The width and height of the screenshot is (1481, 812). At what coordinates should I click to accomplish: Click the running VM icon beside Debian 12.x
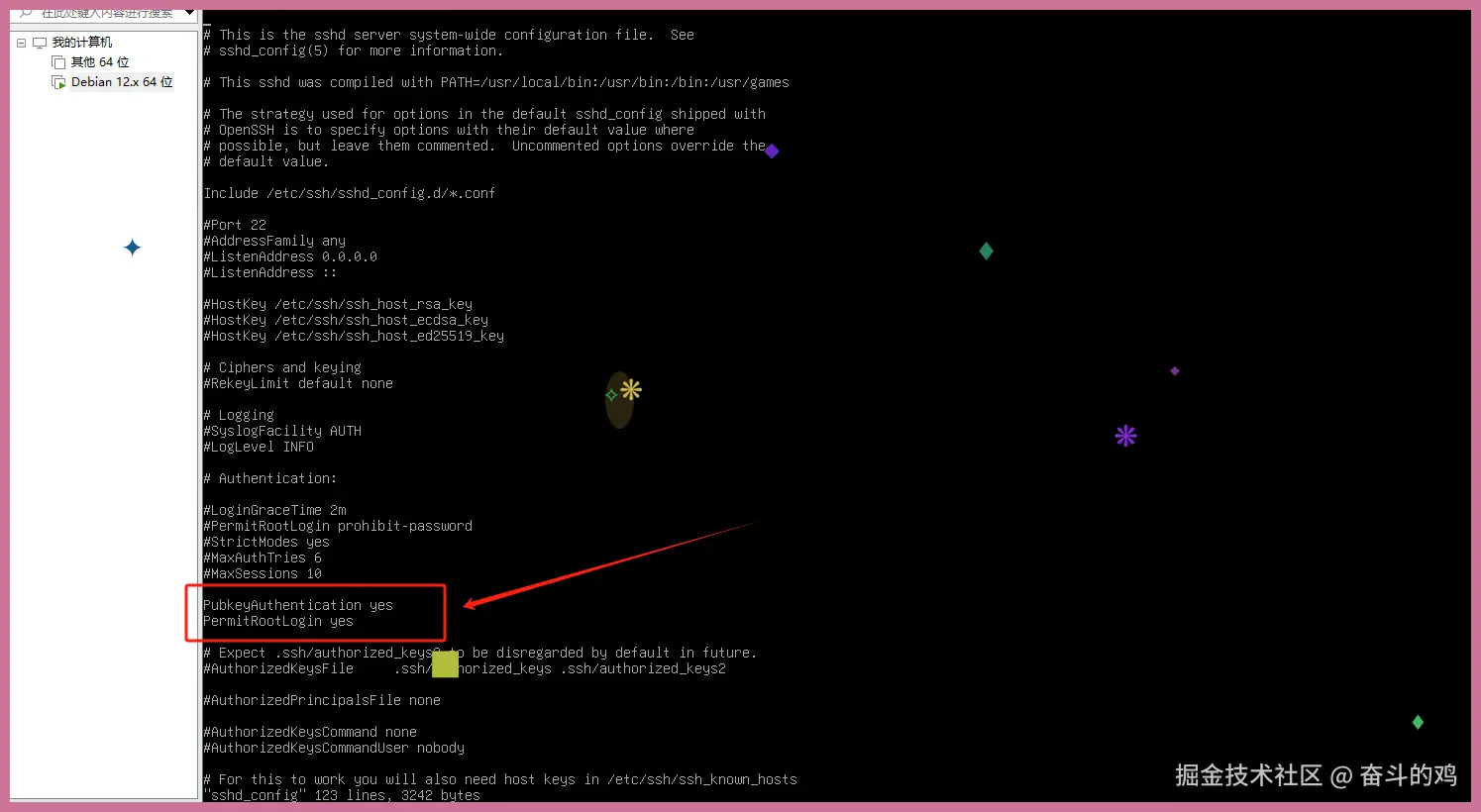tap(58, 82)
